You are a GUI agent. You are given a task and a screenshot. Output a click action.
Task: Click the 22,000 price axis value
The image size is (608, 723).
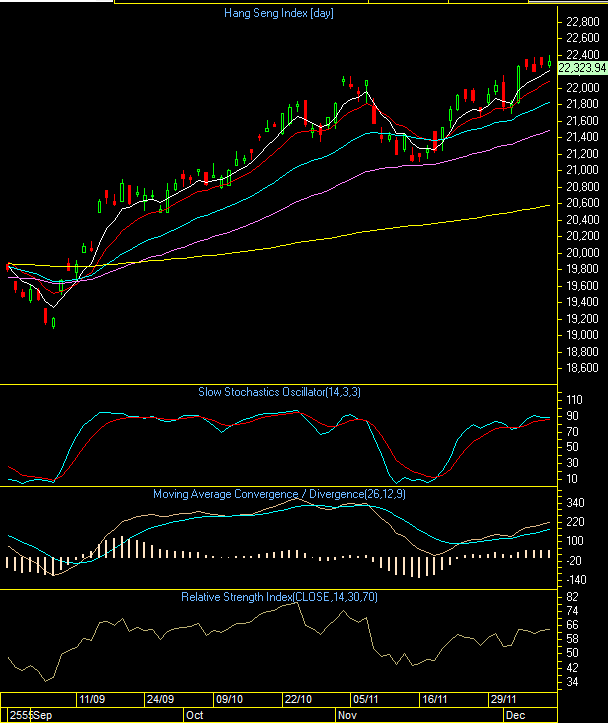coord(583,88)
